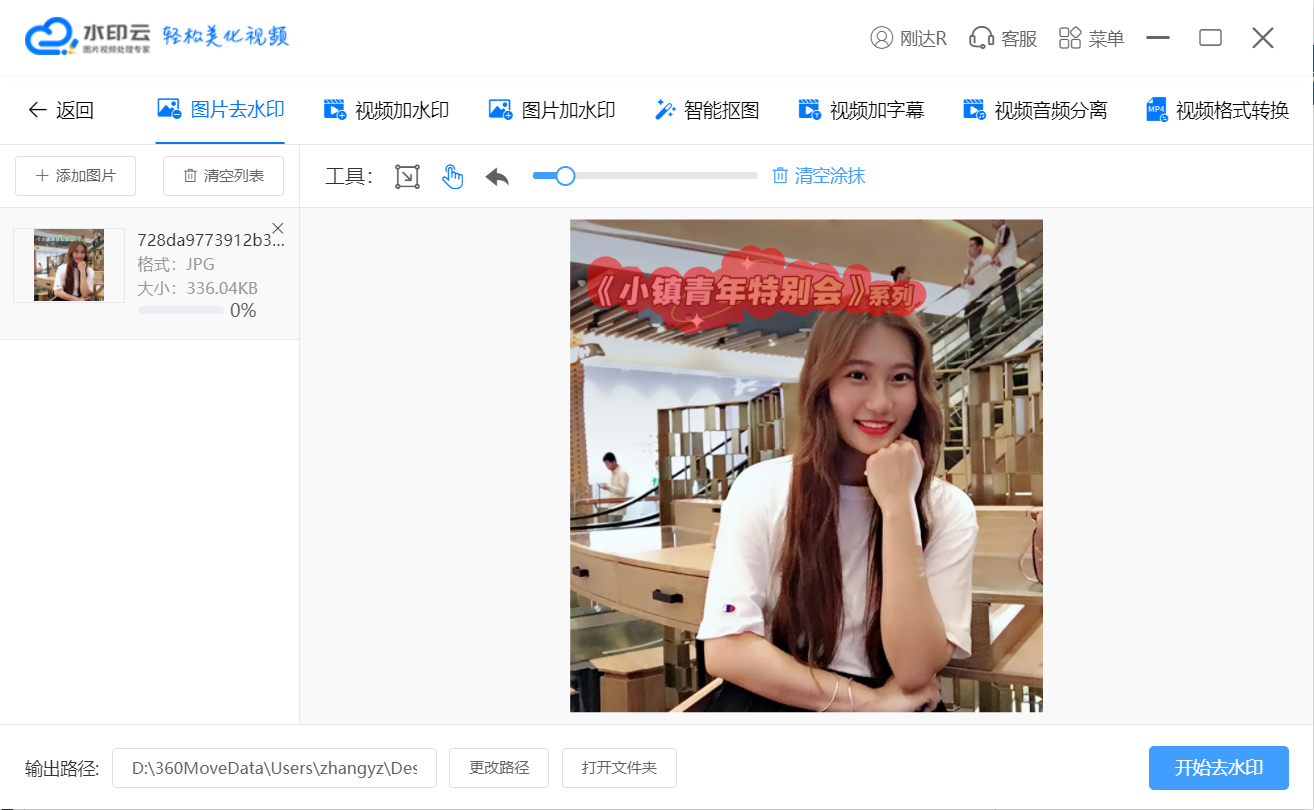The height and width of the screenshot is (810, 1314).
Task: Go to 智能抠图 tab
Action: (x=707, y=110)
